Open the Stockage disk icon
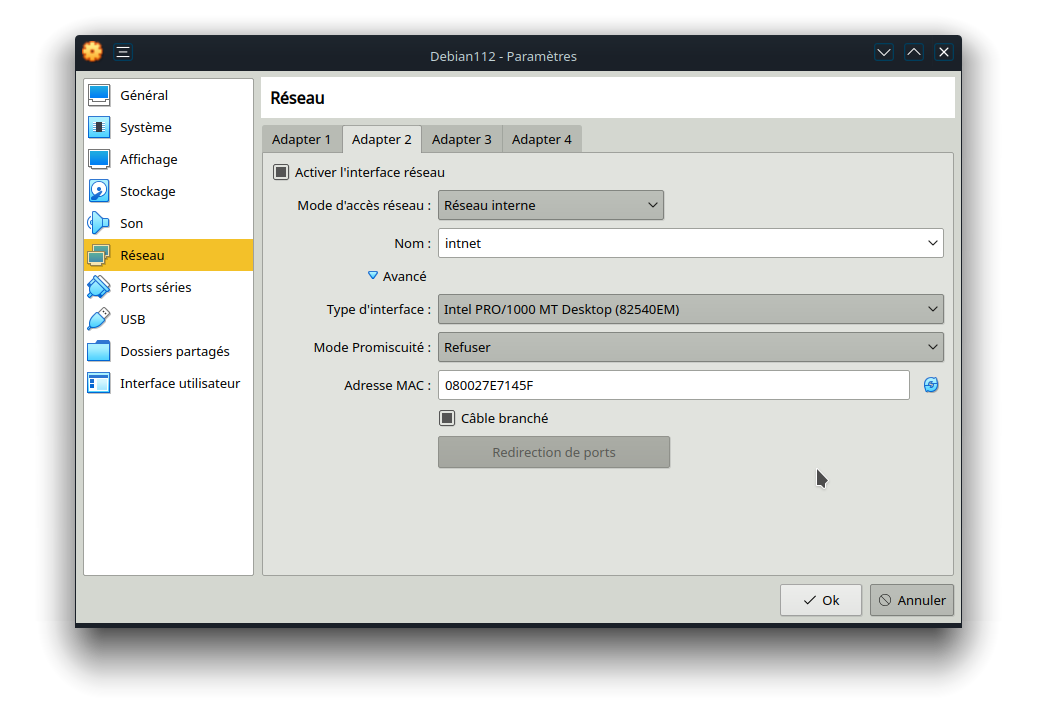 (99, 192)
